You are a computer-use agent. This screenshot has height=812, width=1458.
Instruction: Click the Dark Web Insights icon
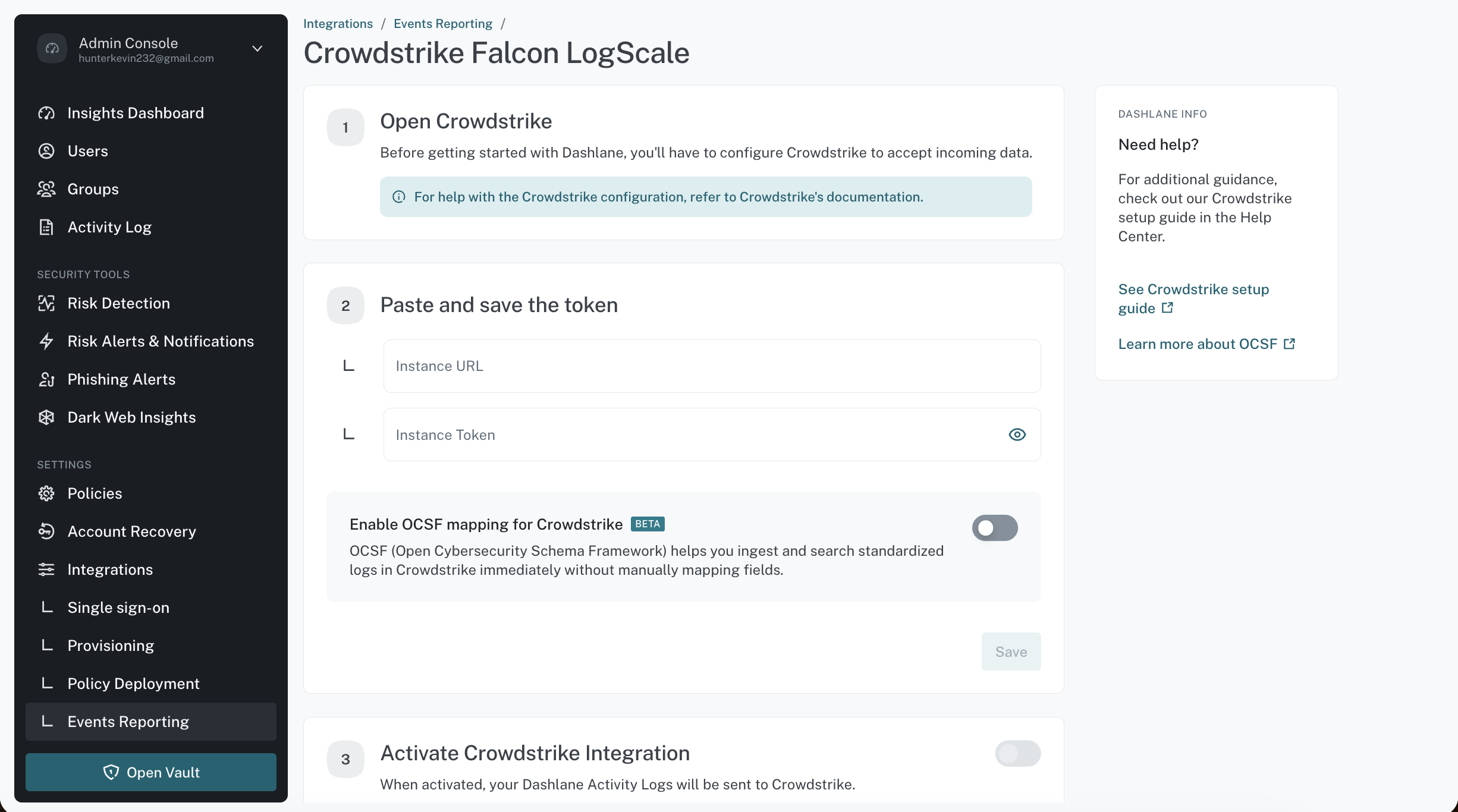tap(46, 417)
